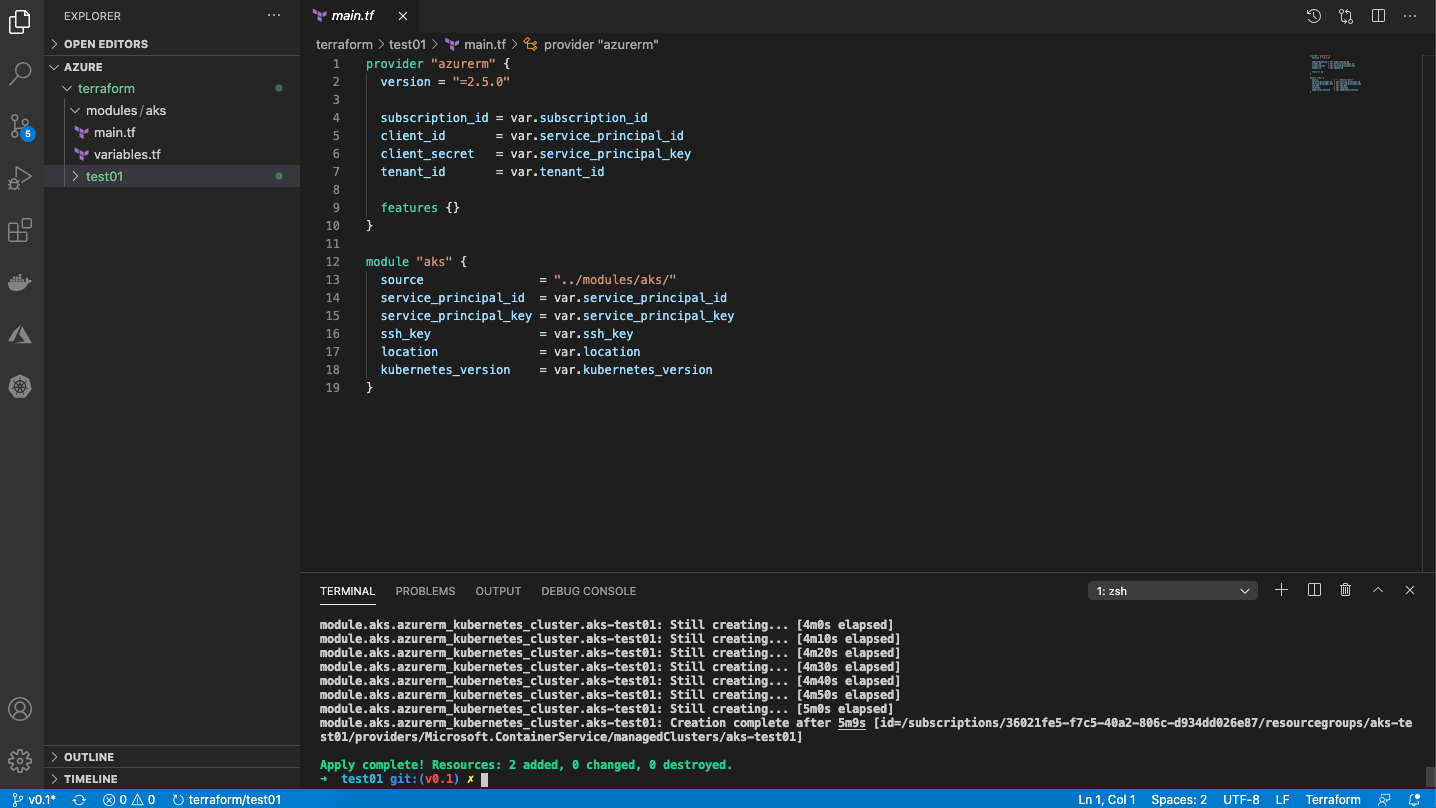
Task: Change language mode via Terraform status item
Action: (1333, 799)
